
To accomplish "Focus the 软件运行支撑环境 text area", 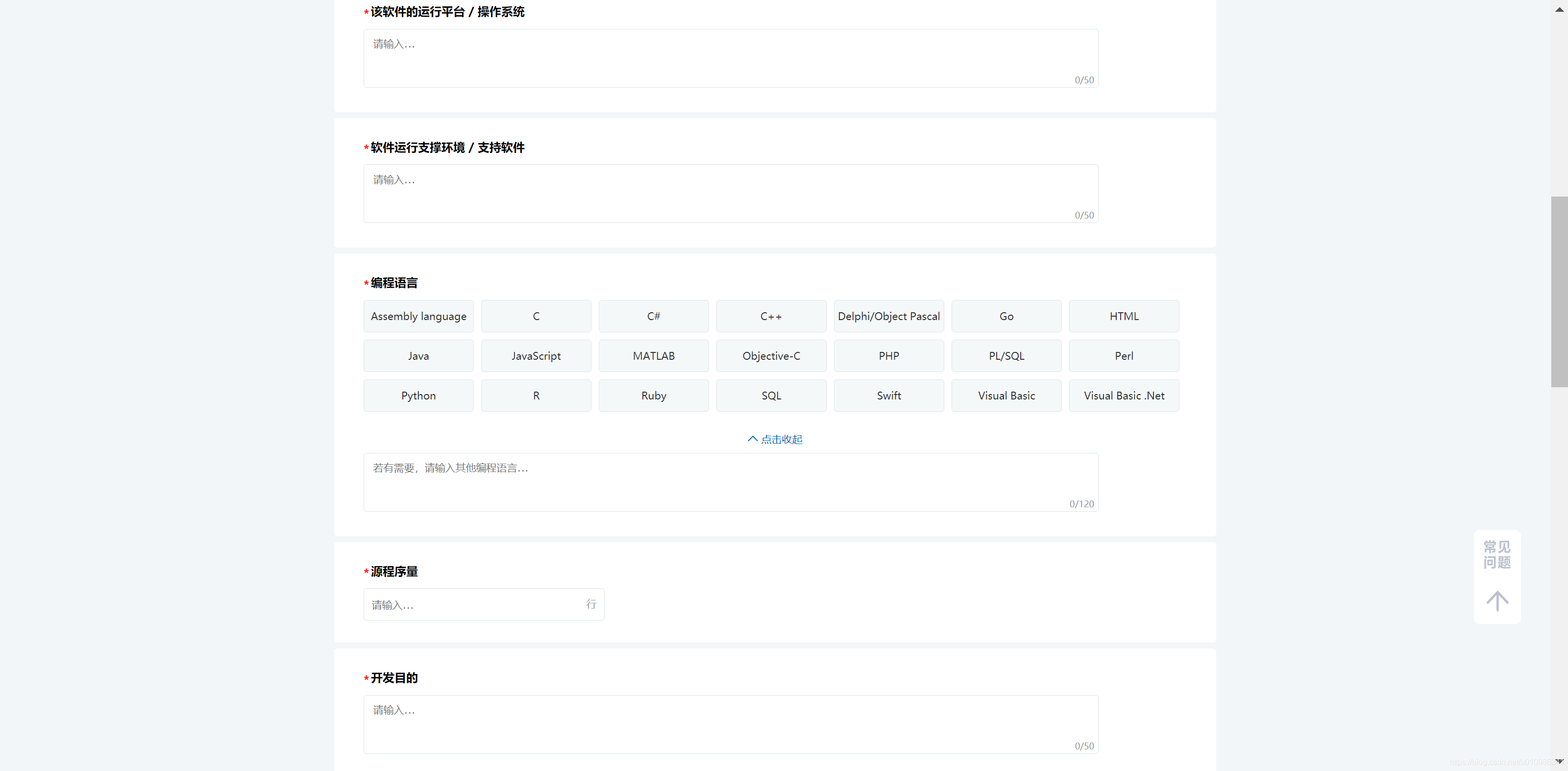I will point(731,193).
